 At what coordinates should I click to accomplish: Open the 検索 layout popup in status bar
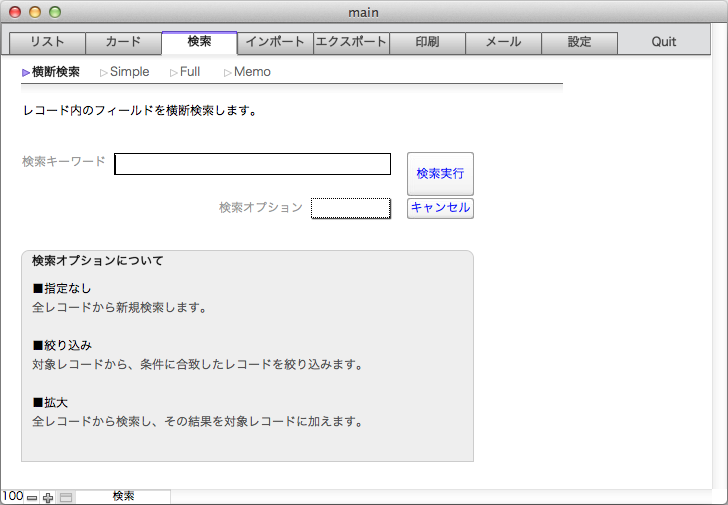pyautogui.click(x=123, y=497)
